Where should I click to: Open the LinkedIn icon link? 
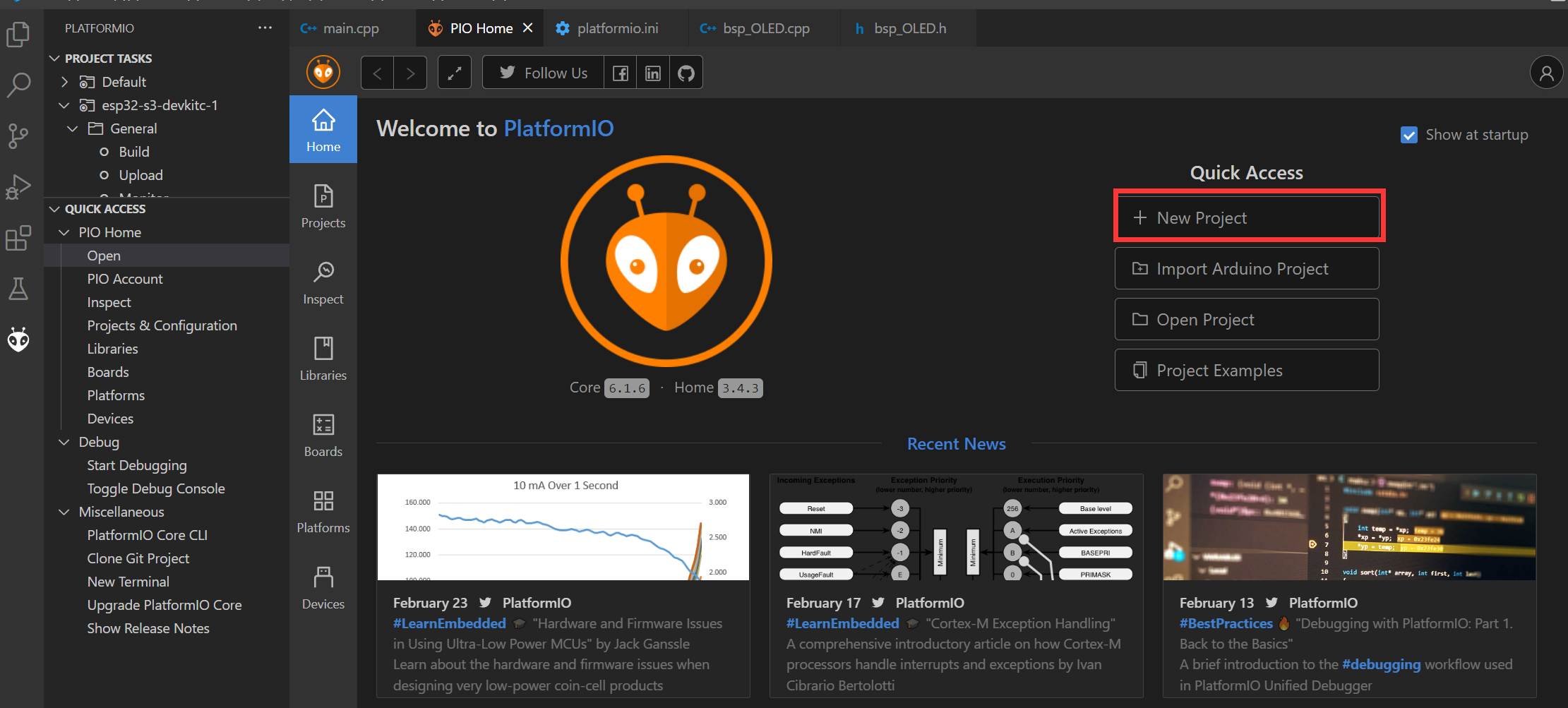click(653, 73)
